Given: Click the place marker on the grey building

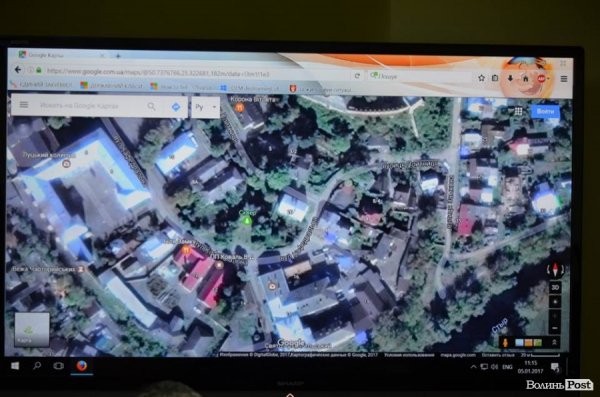Looking at the screenshot, I should tap(272, 286).
